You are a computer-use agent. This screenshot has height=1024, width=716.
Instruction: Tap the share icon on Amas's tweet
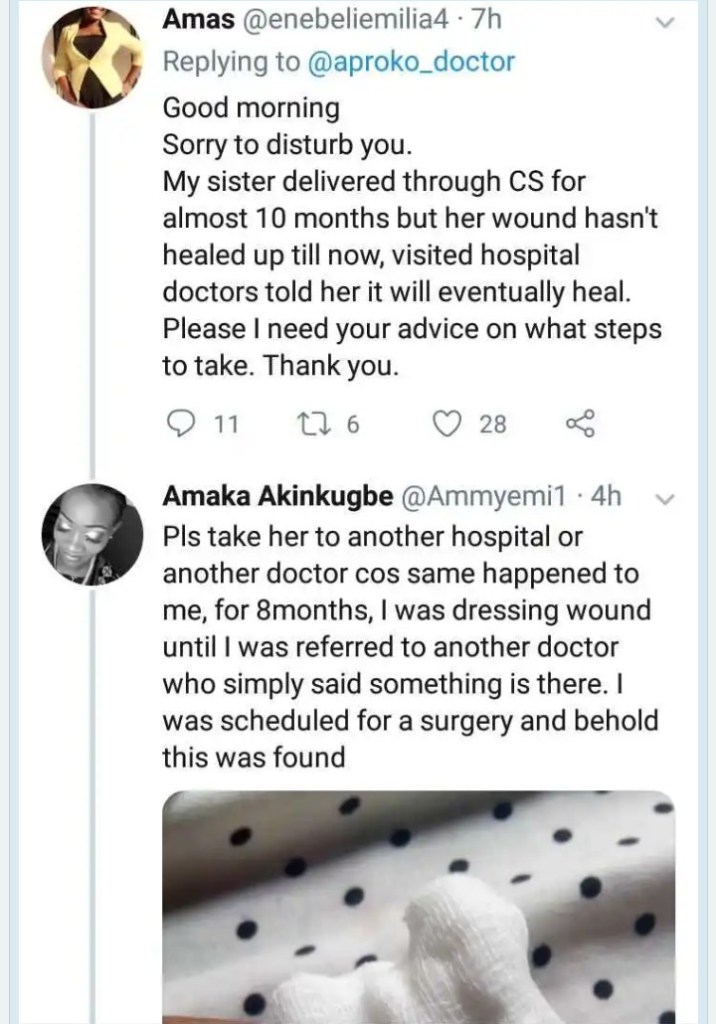pyautogui.click(x=581, y=424)
